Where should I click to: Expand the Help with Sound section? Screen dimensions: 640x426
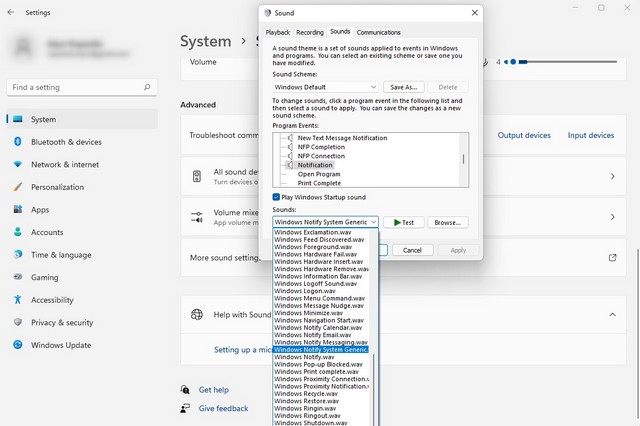click(x=612, y=315)
